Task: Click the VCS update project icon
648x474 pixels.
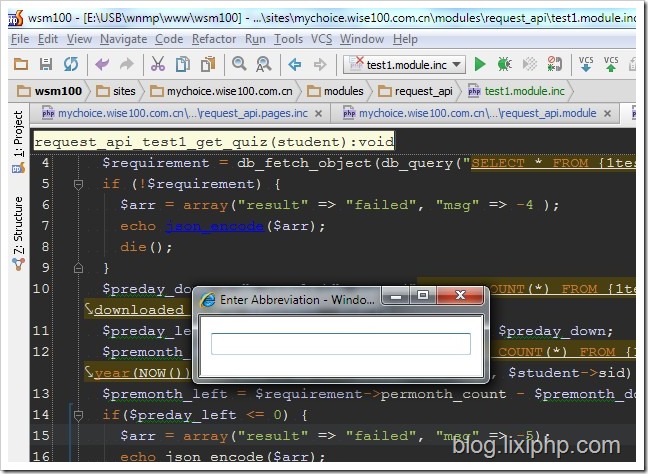Action: pyautogui.click(x=586, y=64)
